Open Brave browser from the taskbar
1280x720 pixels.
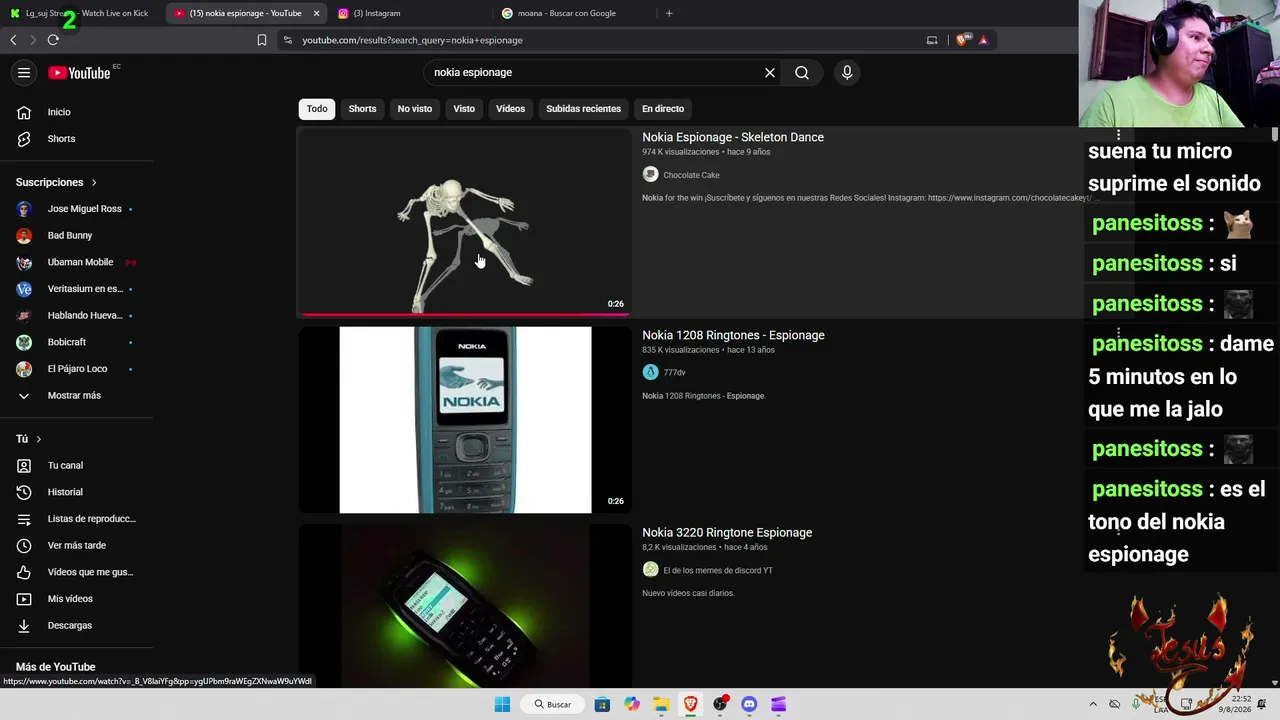[690, 704]
